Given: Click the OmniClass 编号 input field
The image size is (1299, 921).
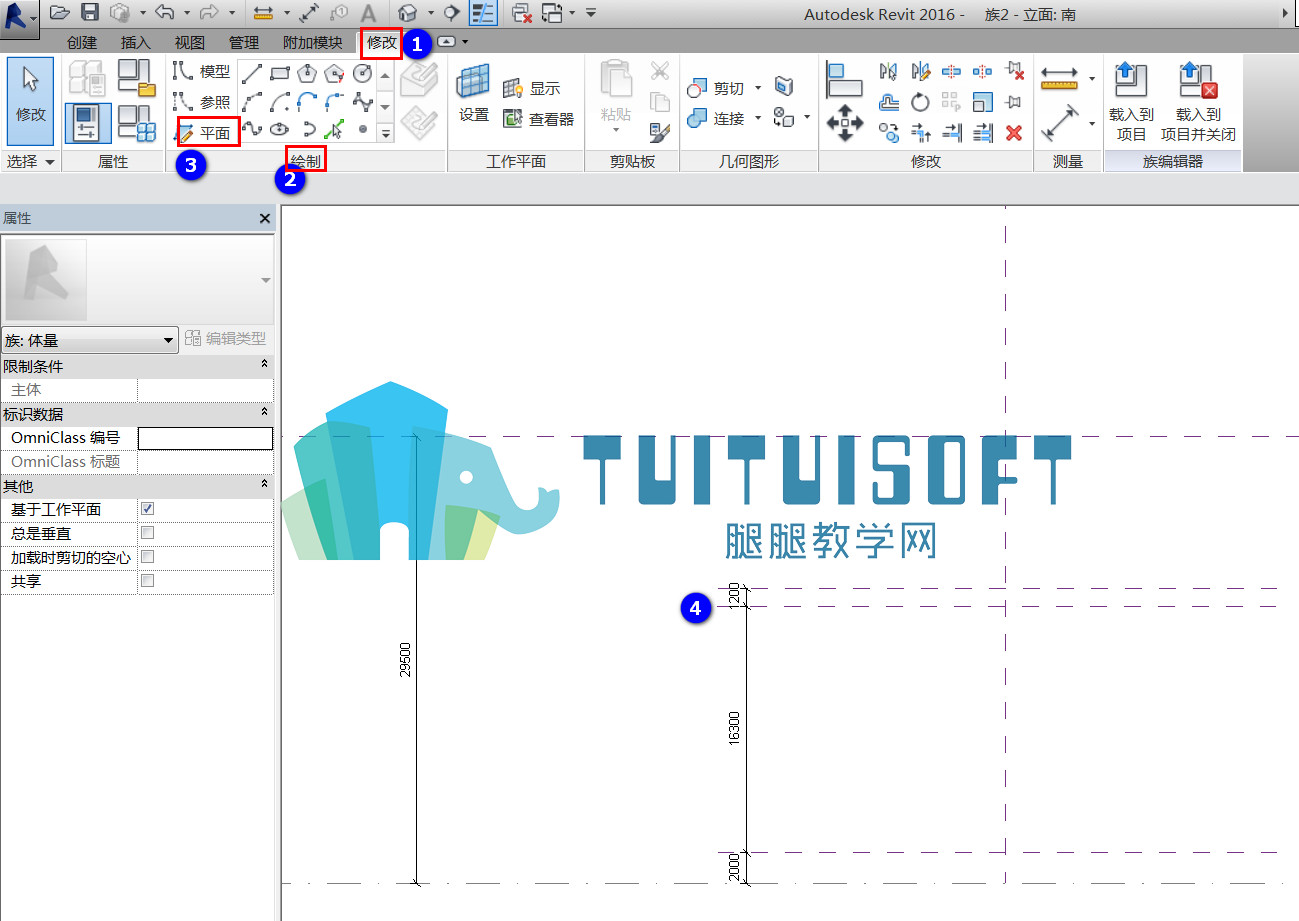Looking at the screenshot, I should tap(205, 438).
